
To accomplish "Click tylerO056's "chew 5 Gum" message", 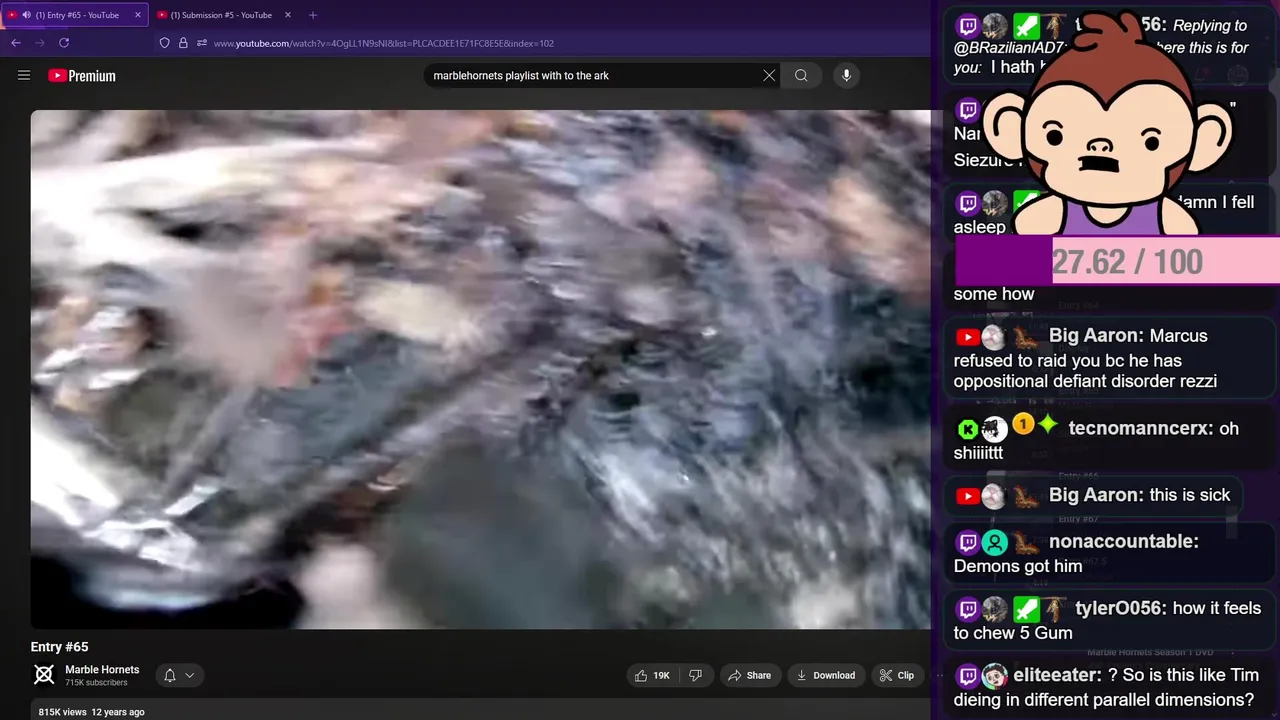I will (x=1108, y=620).
